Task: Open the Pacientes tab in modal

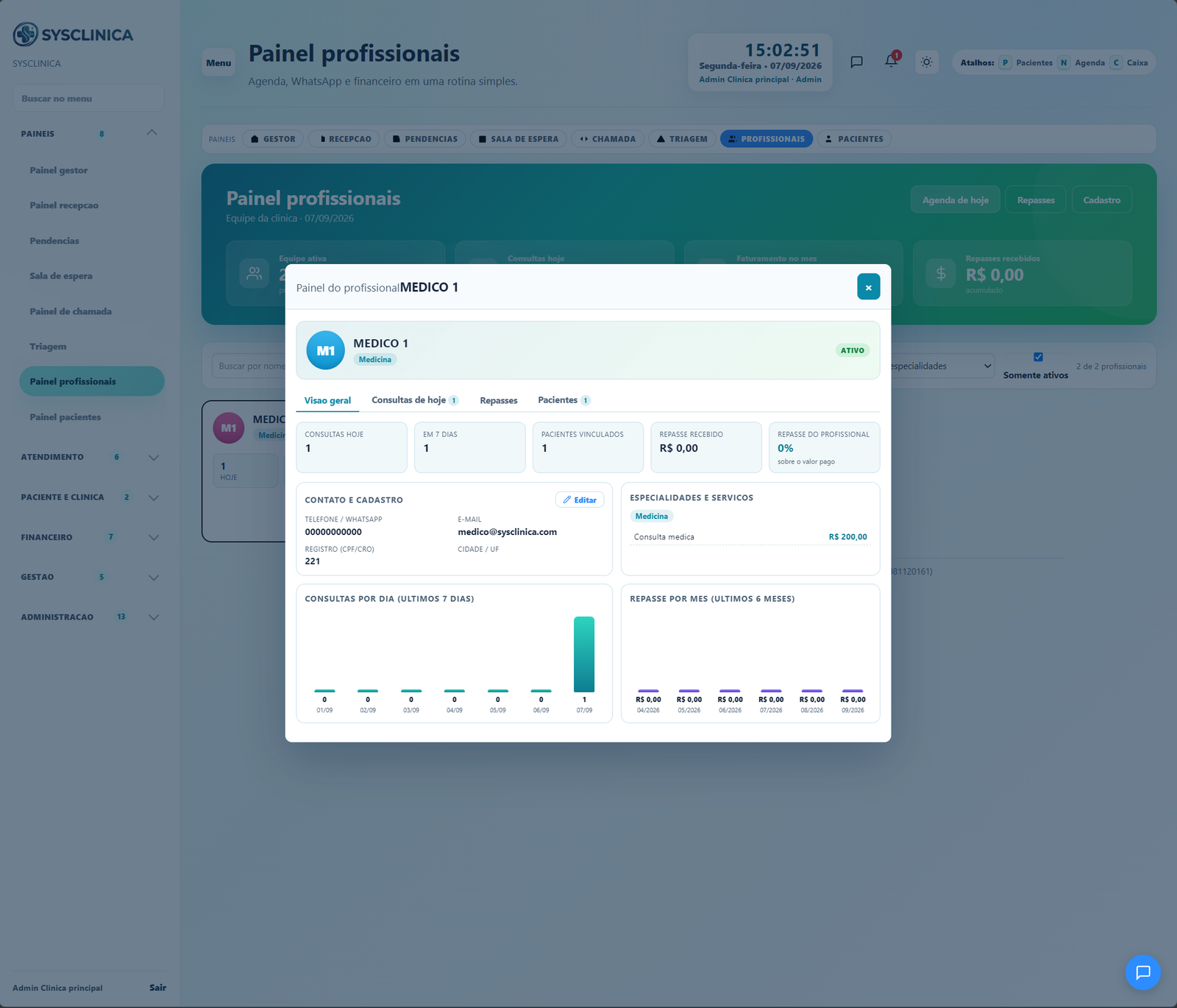Action: coord(563,400)
